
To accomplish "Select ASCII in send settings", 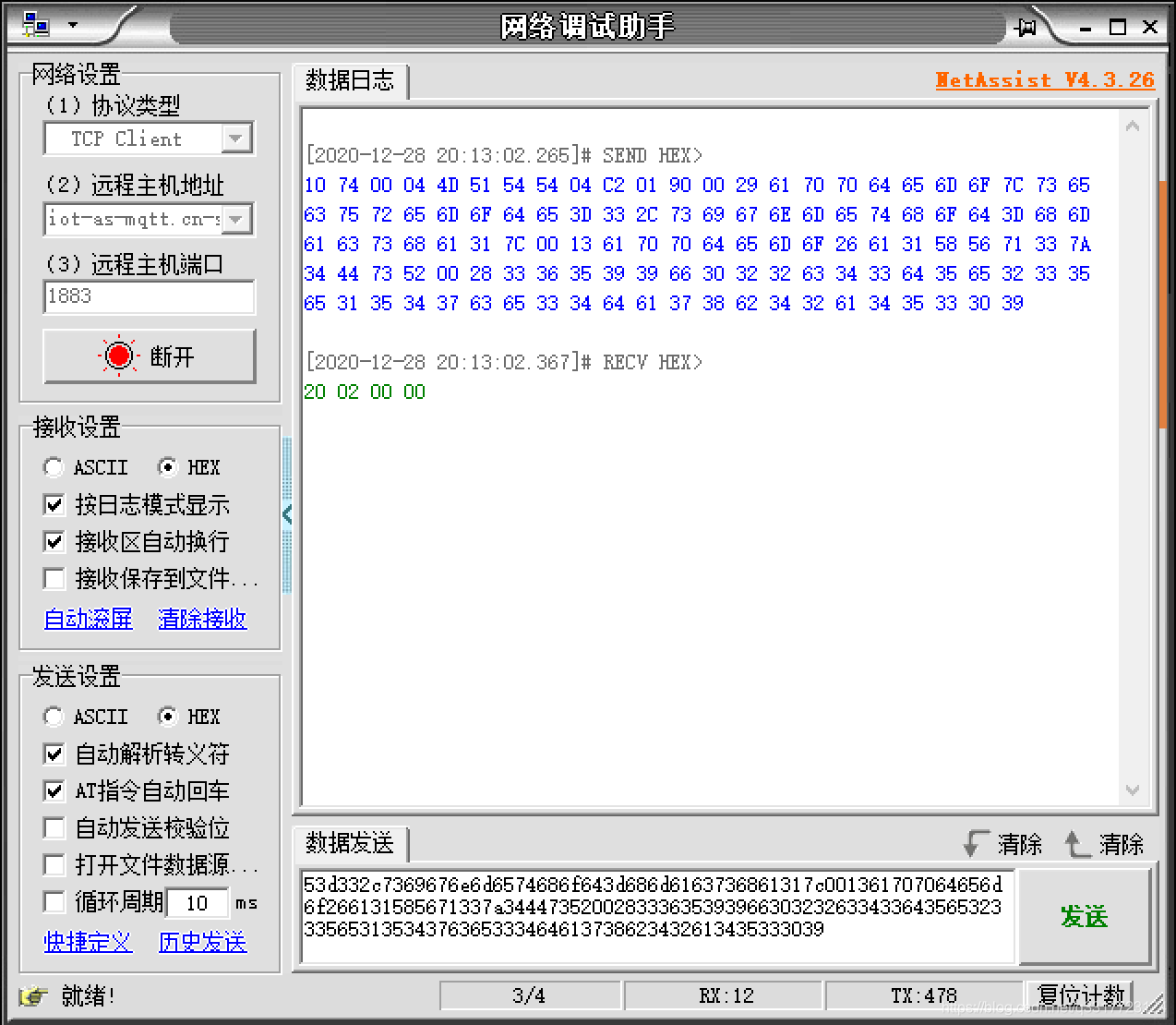I will click(86, 717).
